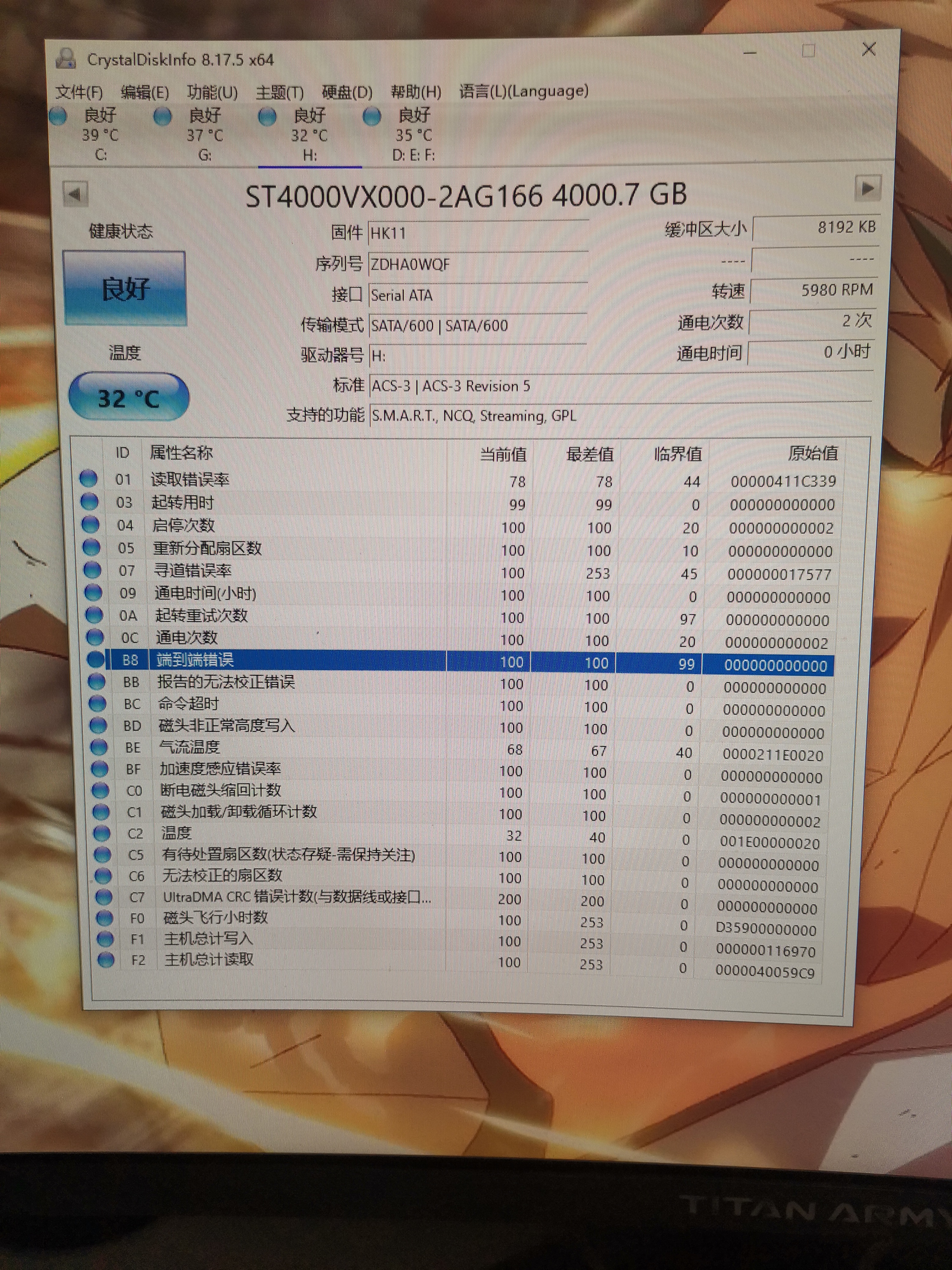Click the status dot for attribute 05 重新分配扇区数

coord(91,547)
